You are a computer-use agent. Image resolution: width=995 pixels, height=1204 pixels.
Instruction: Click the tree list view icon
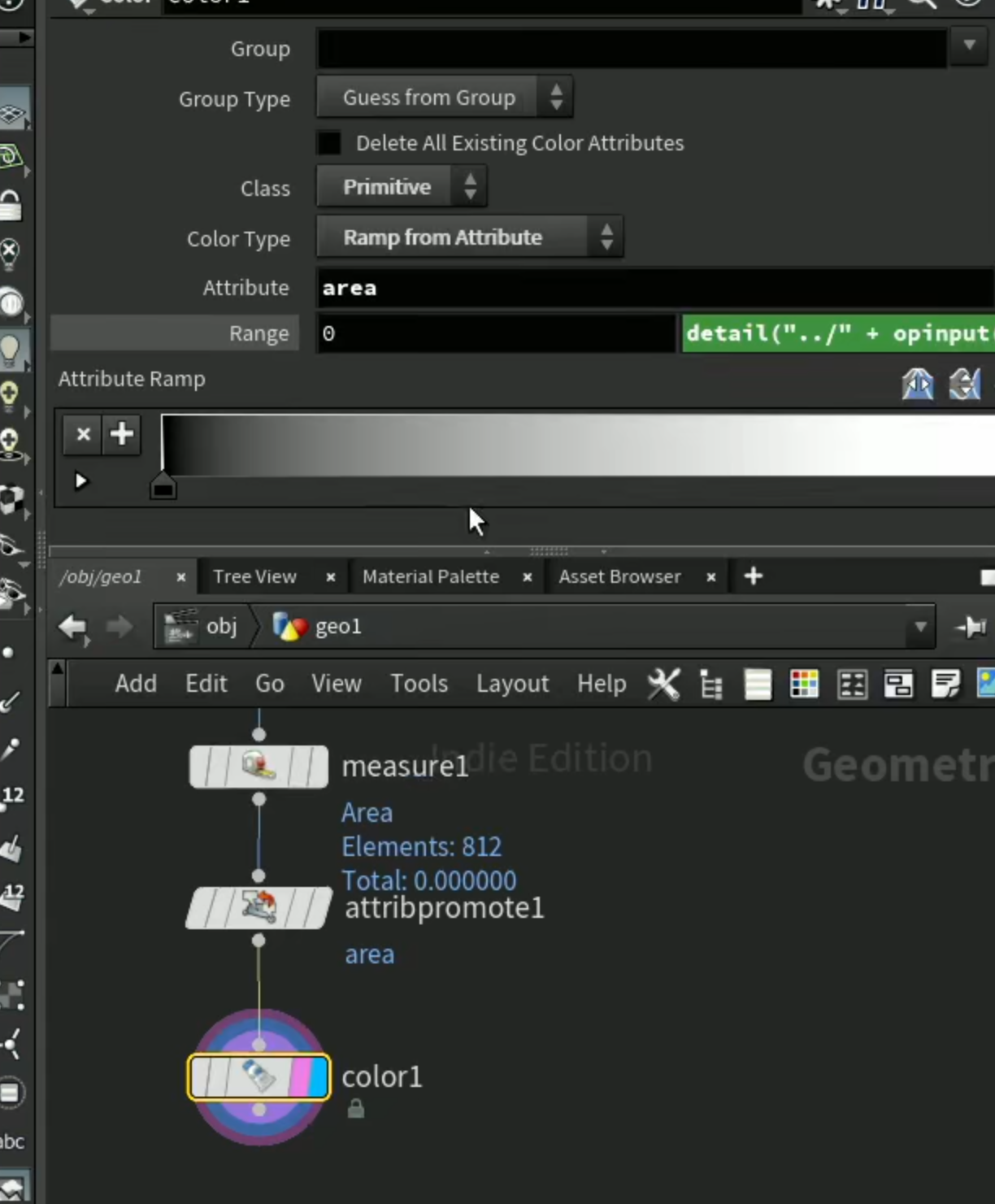click(710, 685)
